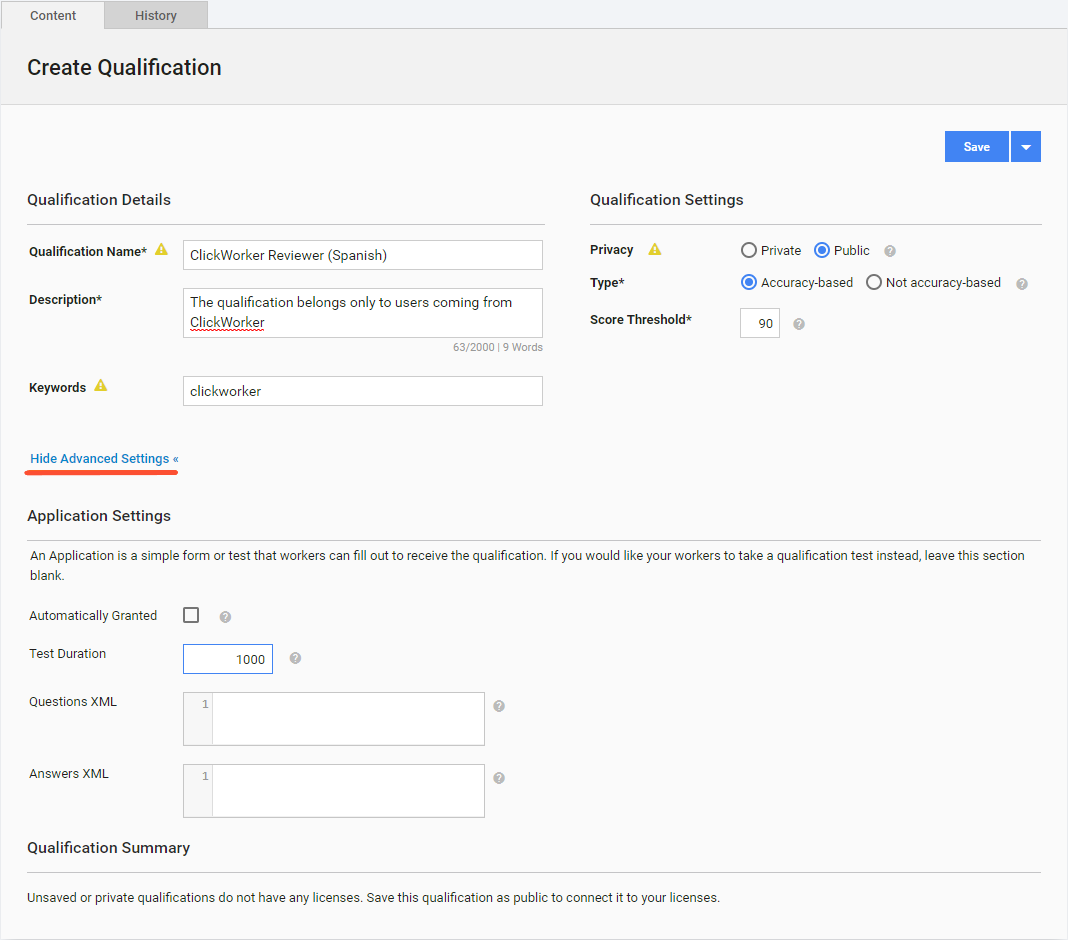Choose the Accuracy-based type
The width and height of the screenshot is (1068, 940).
click(x=749, y=282)
